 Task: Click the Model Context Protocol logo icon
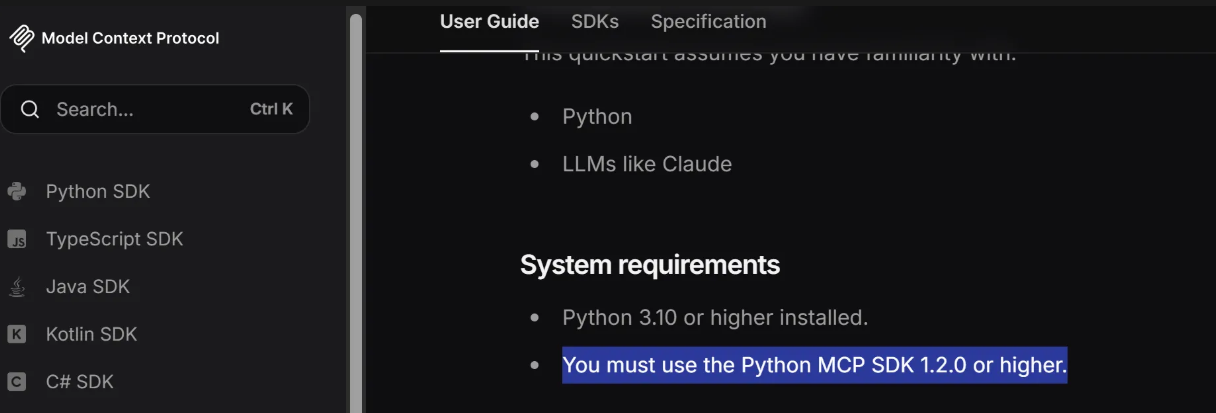click(21, 38)
